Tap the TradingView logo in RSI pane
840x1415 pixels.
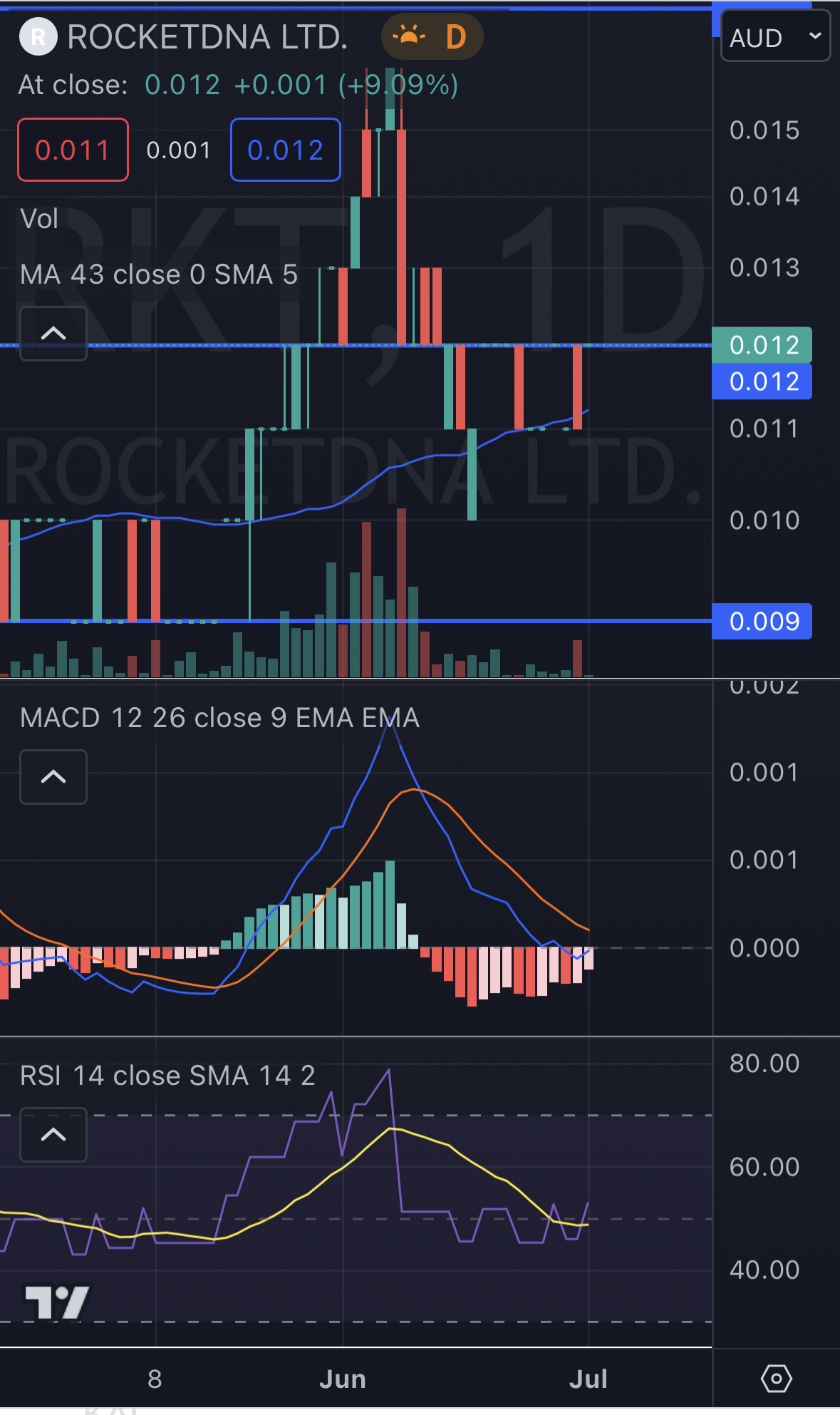click(x=57, y=1302)
